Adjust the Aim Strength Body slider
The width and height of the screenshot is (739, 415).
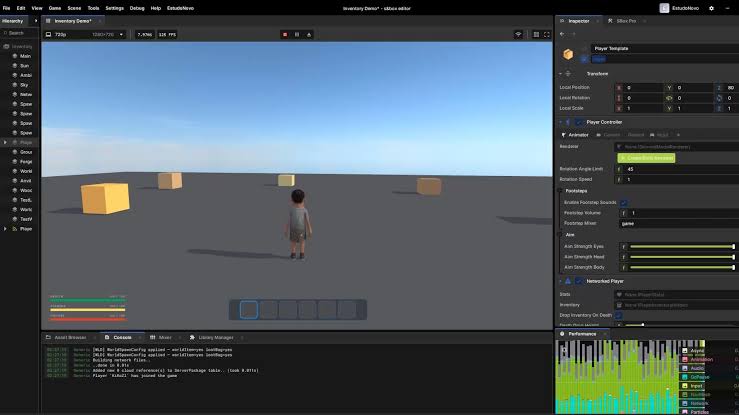click(682, 267)
